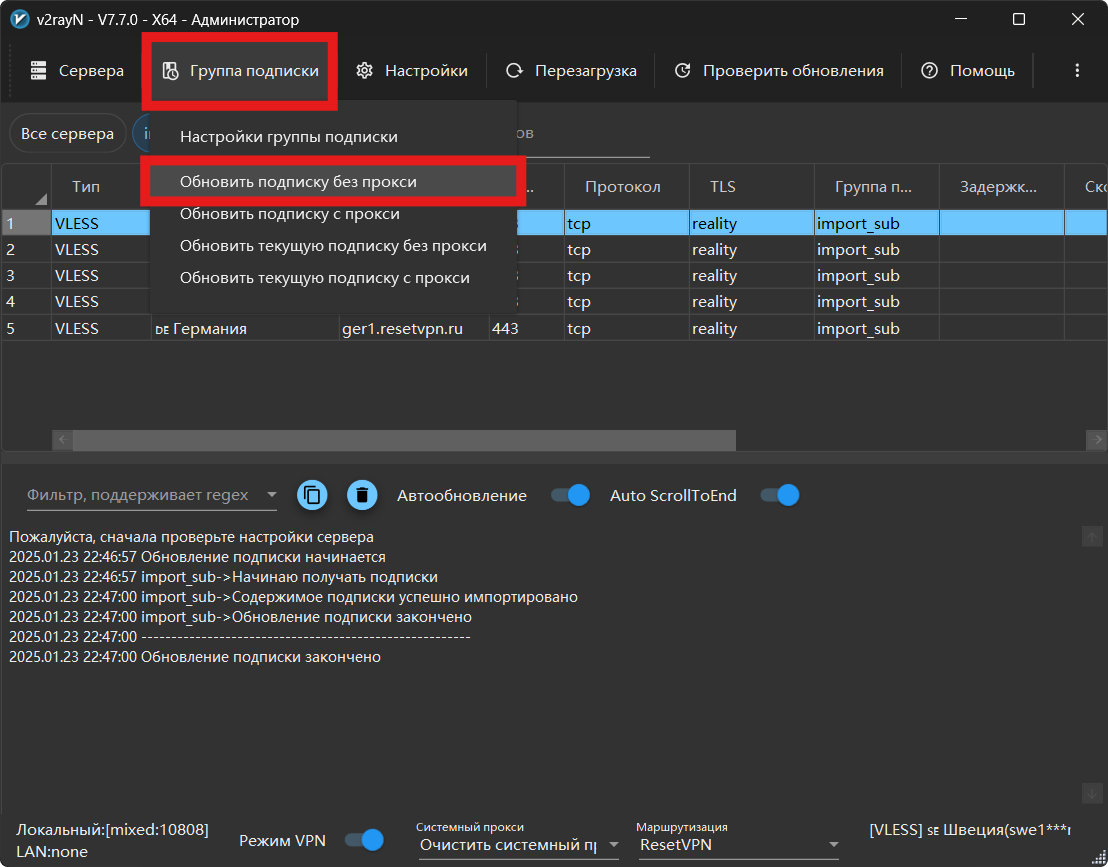Screen dimensions: 1108x867
Task: Clear log with the trash icon
Action: coord(363,495)
